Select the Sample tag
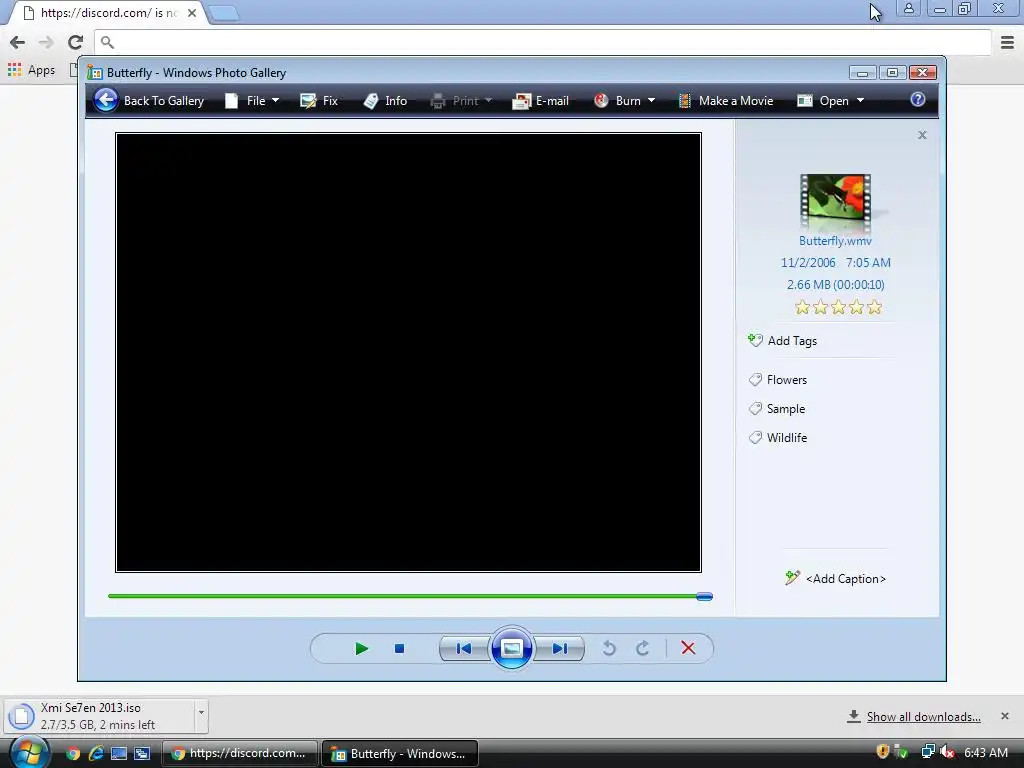This screenshot has height=768, width=1024. point(777,409)
